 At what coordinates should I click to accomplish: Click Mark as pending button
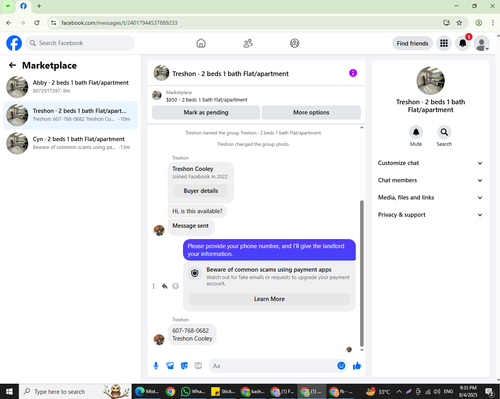[206, 112]
